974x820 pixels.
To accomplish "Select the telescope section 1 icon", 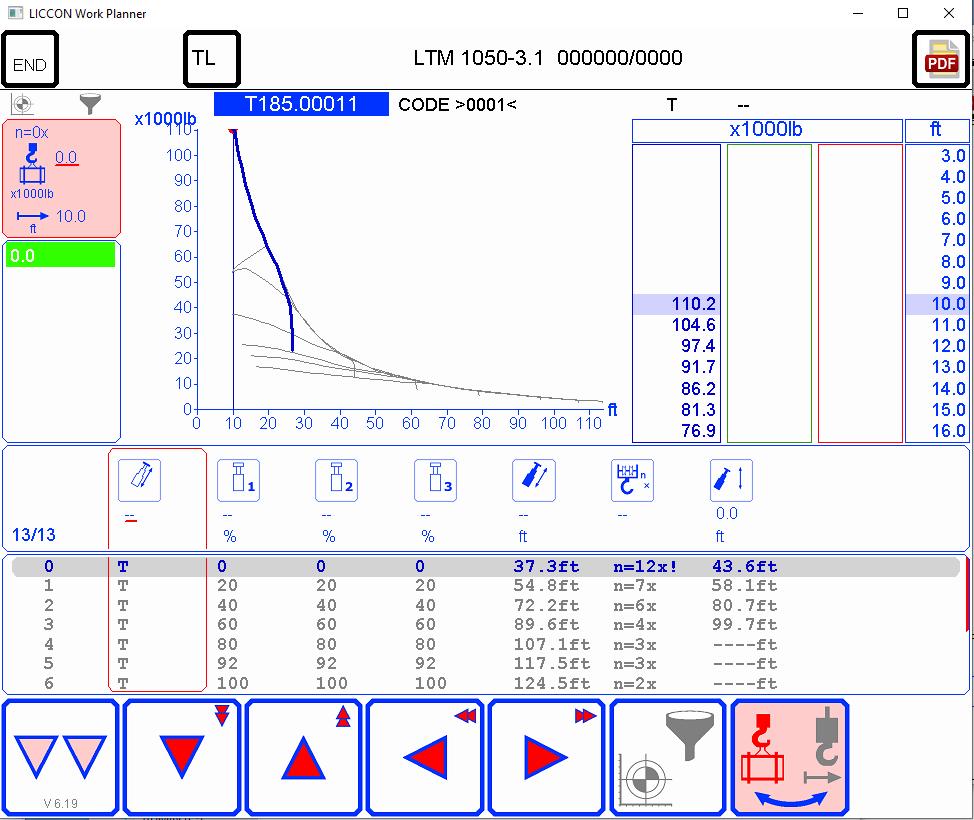I will (x=239, y=480).
